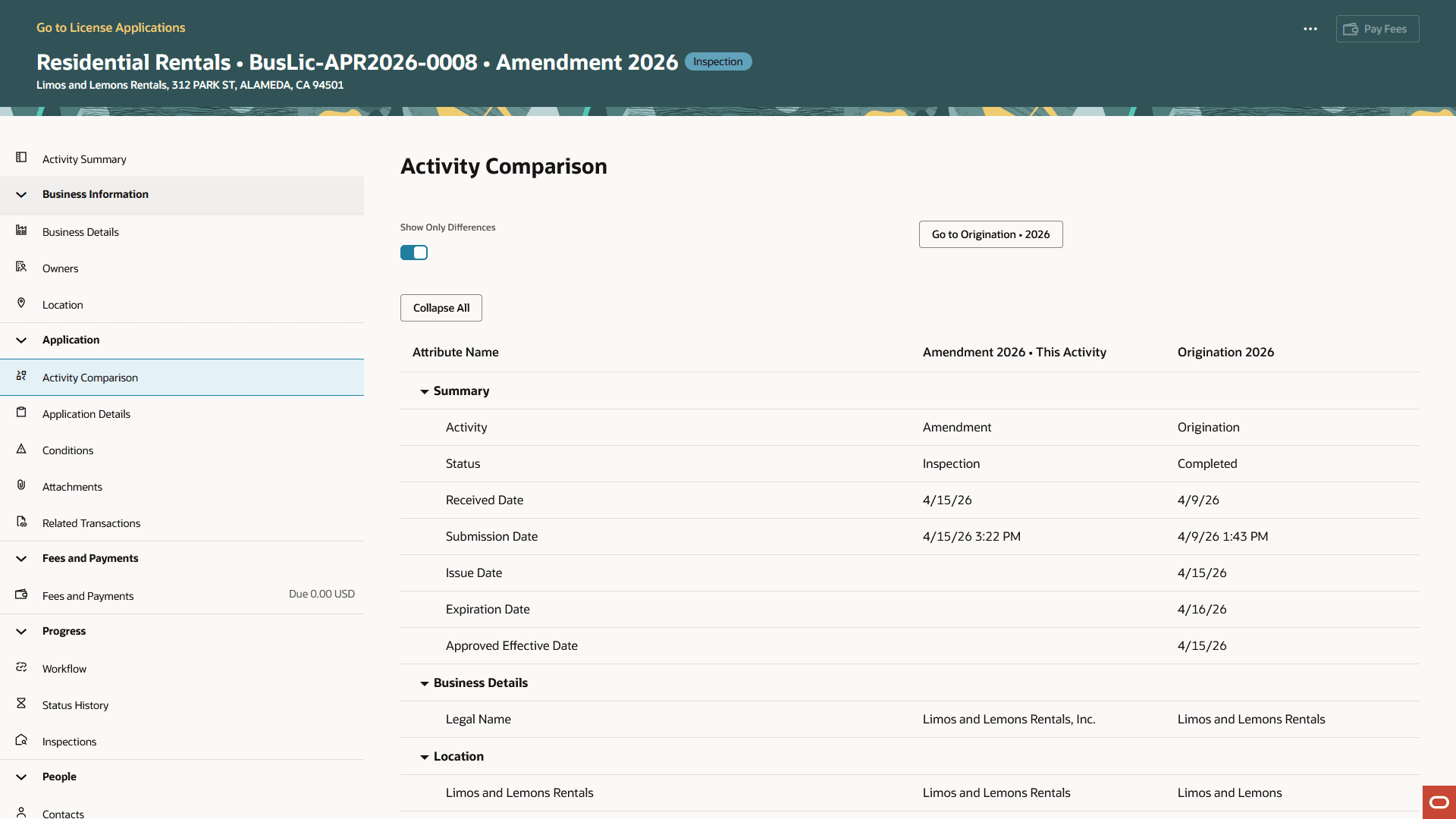1456x819 pixels.
Task: Click the Activity Comparison icon
Action: pos(21,376)
